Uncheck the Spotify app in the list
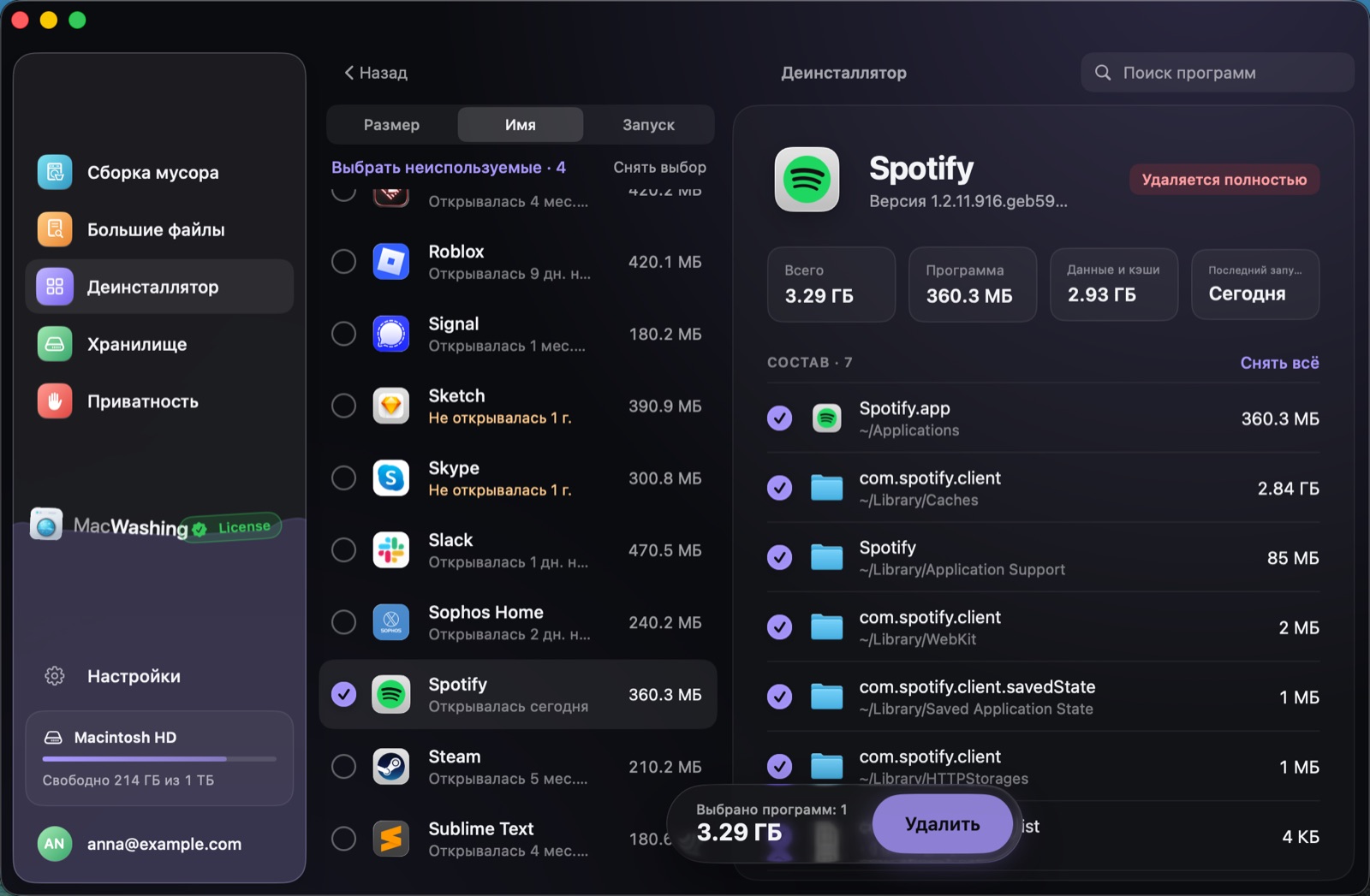Screen dimensions: 1370x896 tap(343, 695)
